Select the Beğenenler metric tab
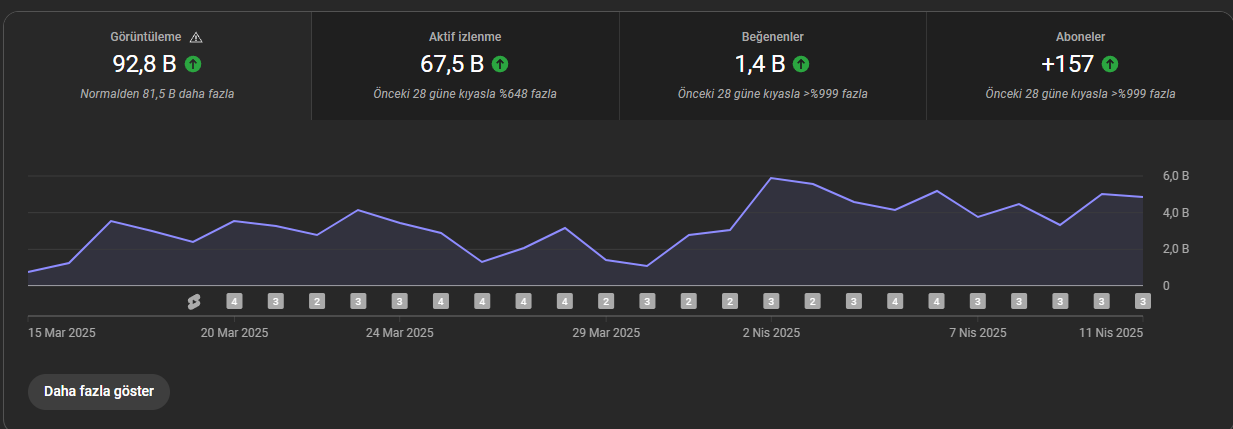This screenshot has width=1233, height=429. click(773, 66)
